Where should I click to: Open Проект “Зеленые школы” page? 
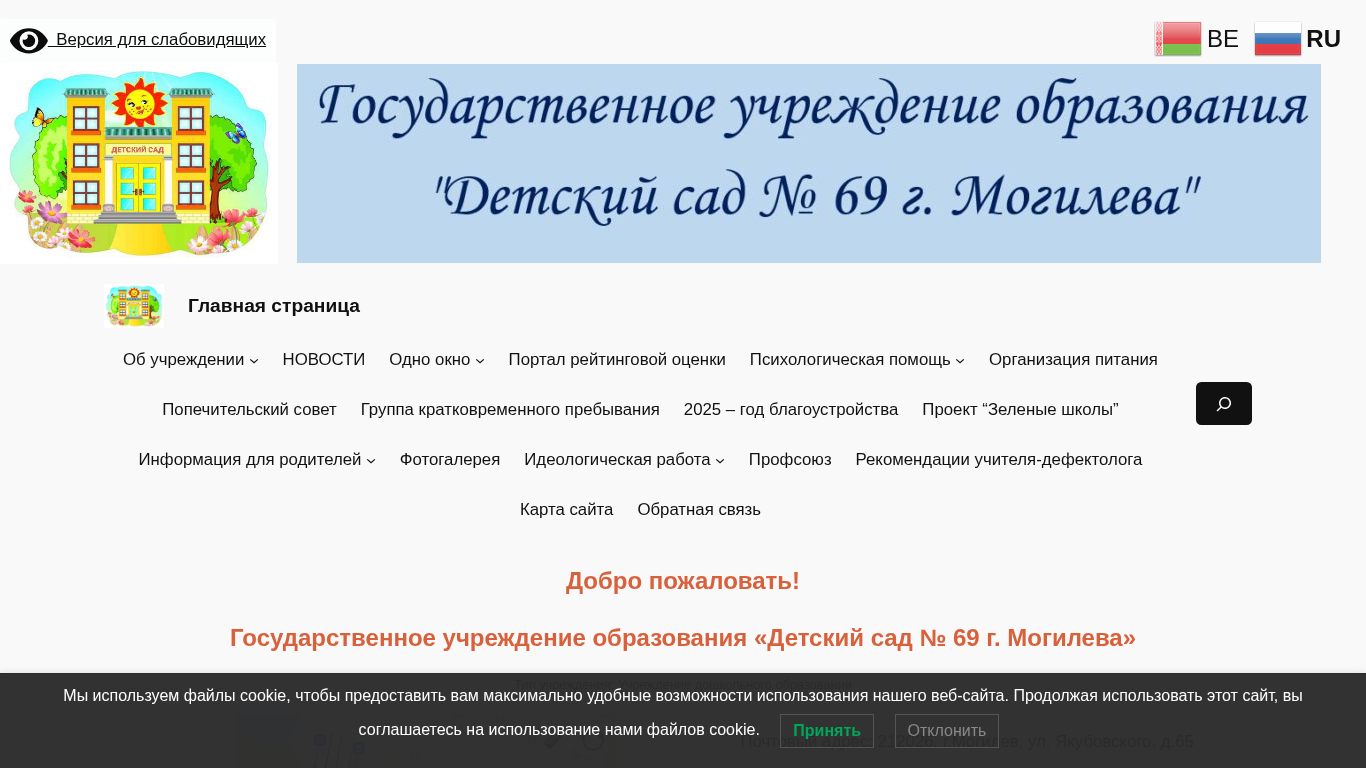pos(1020,410)
